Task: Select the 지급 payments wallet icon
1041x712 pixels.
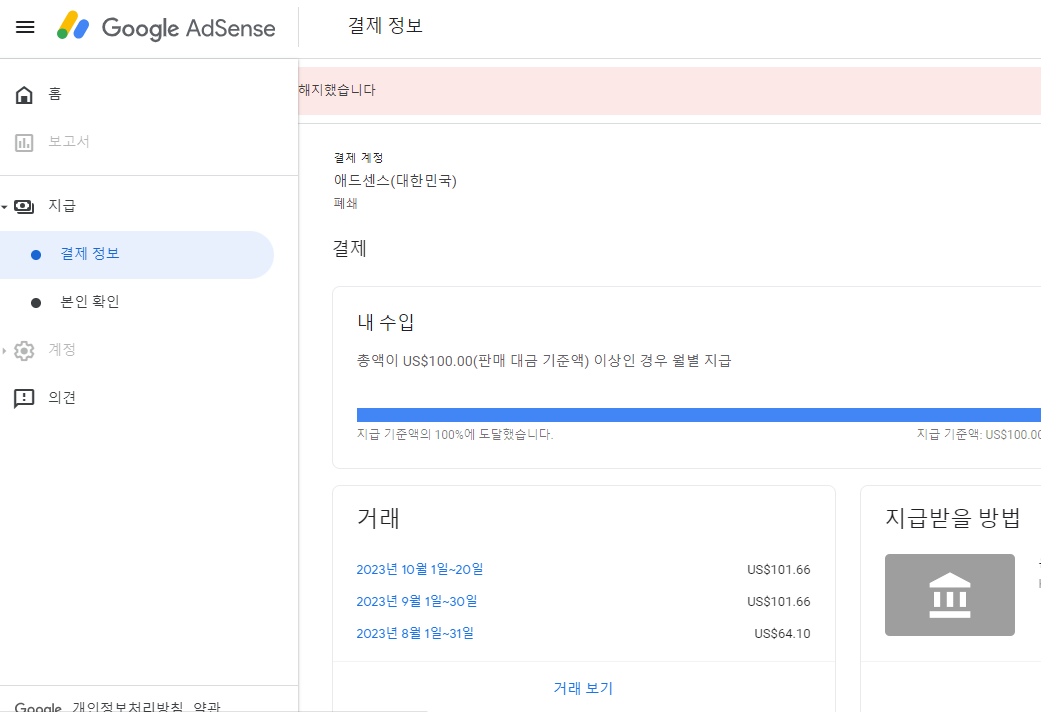Action: tap(23, 206)
